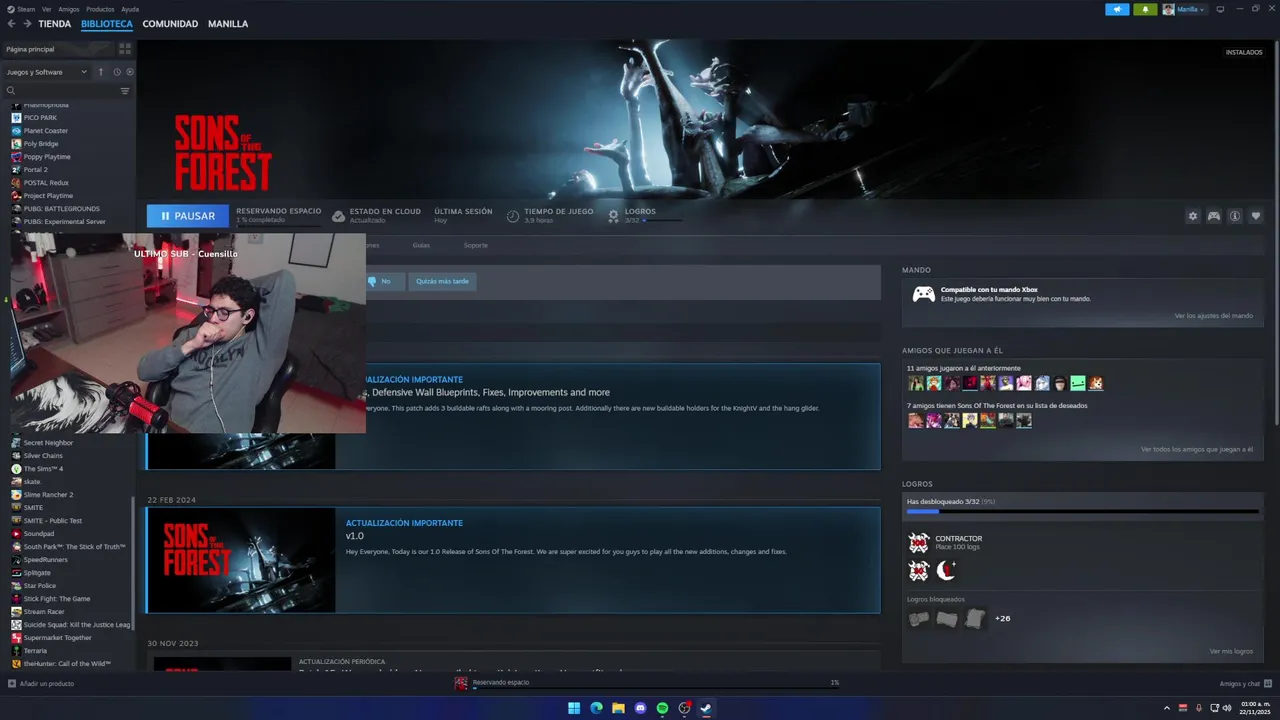Open the game info icon

pyautogui.click(x=1235, y=216)
